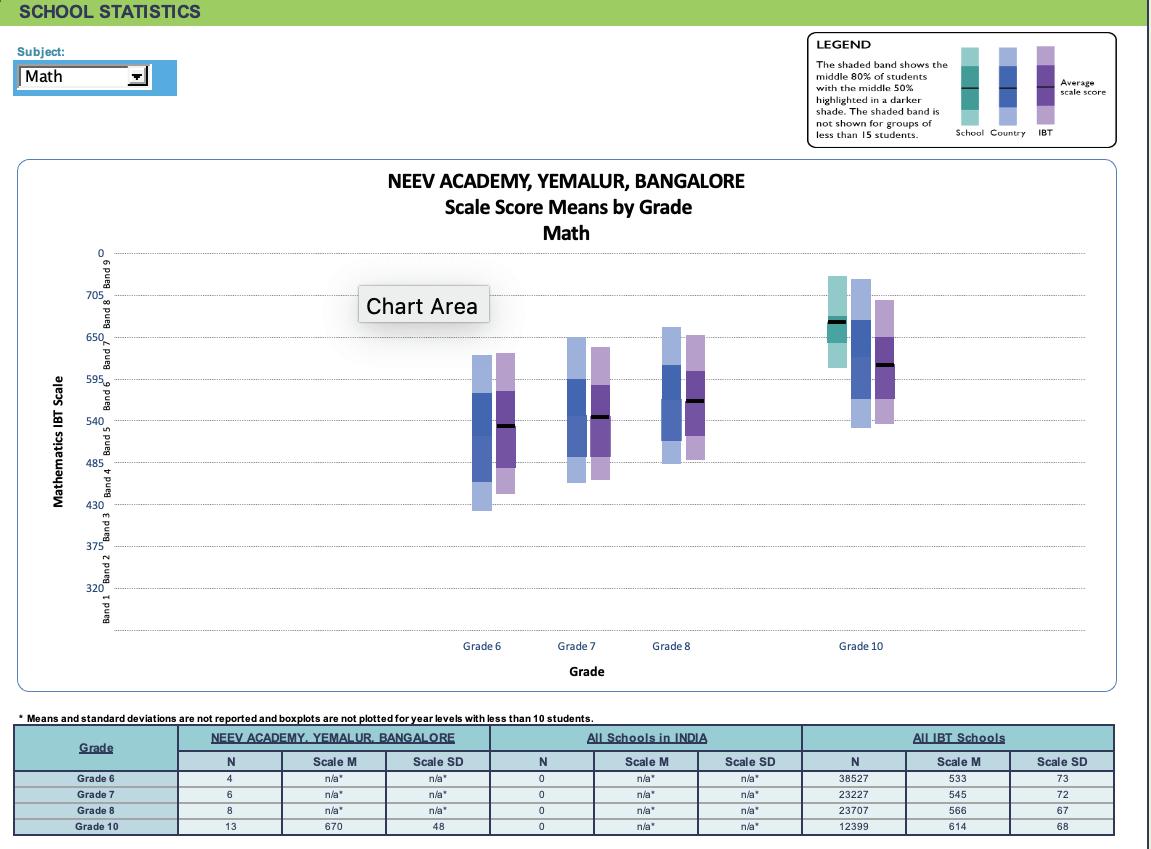Click the IBT N value 23227

[x=854, y=795]
